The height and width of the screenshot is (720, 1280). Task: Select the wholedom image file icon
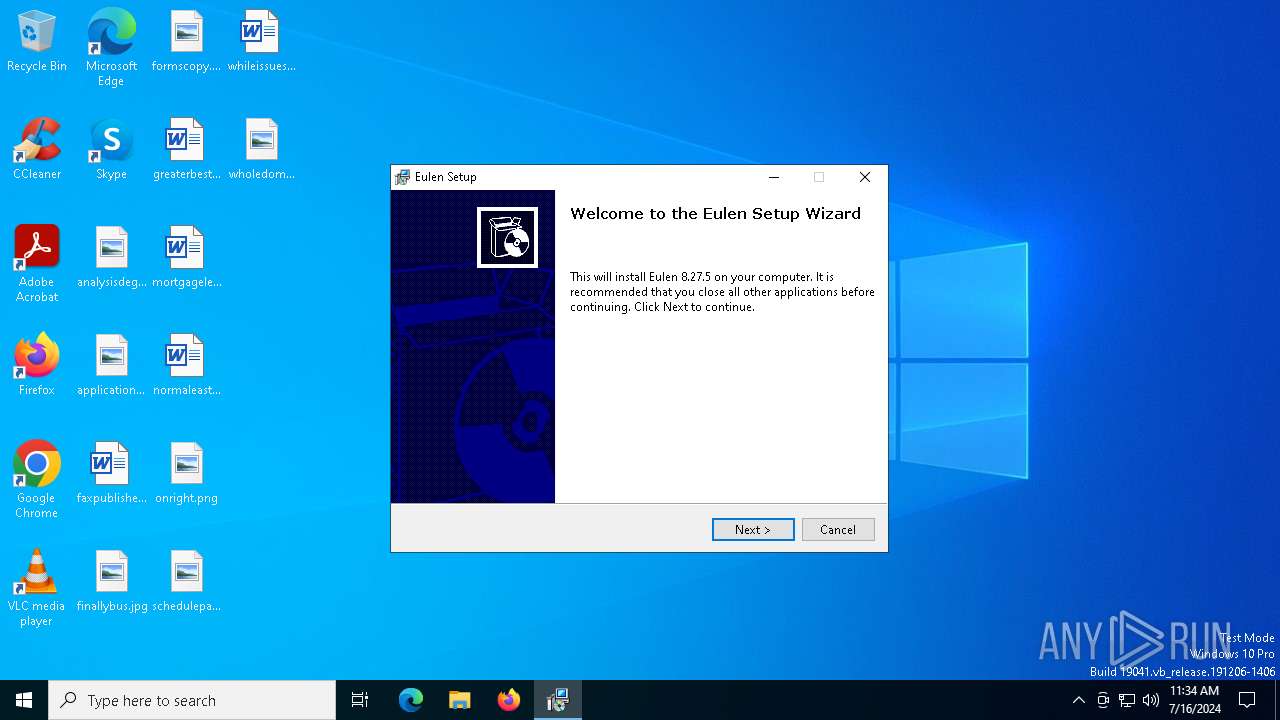click(261, 150)
